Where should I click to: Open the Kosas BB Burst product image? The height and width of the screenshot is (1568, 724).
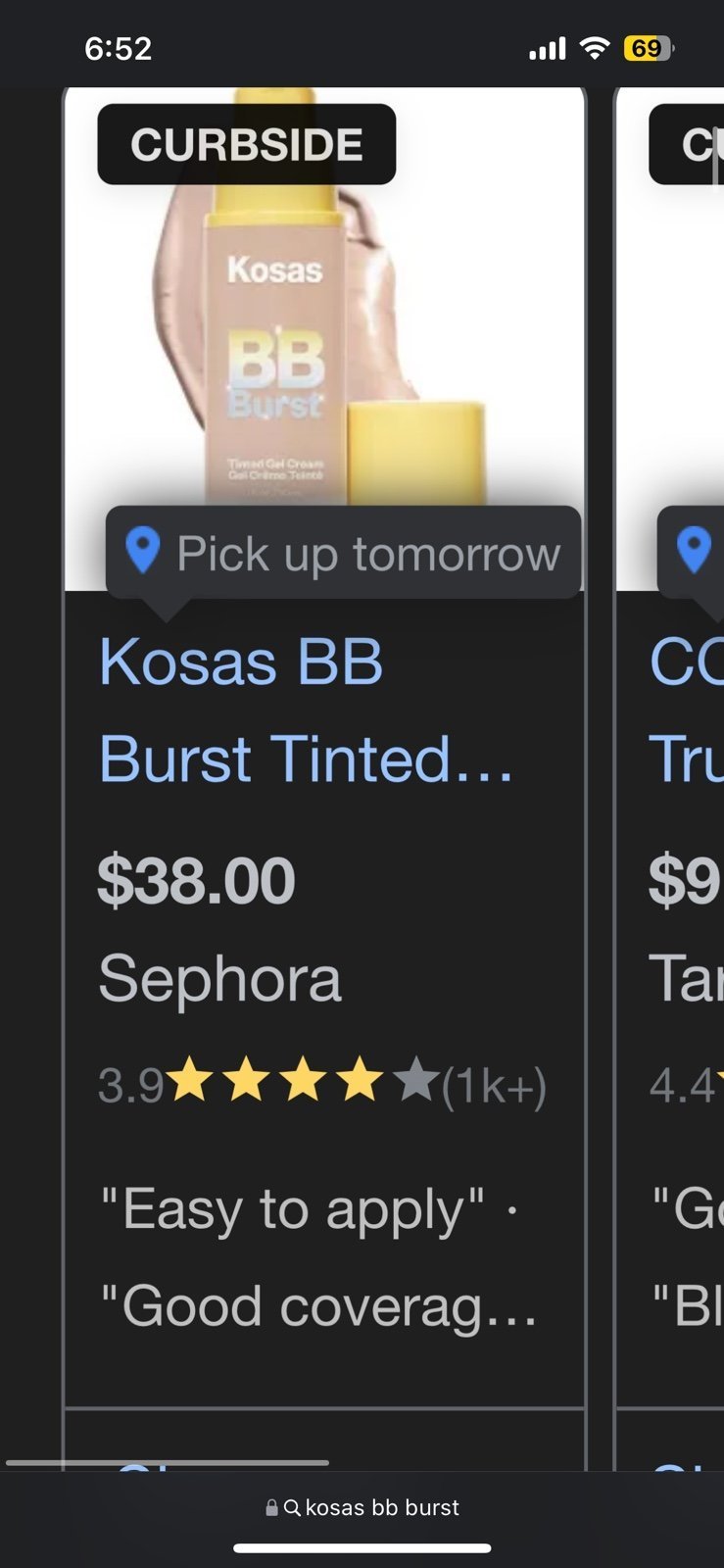point(324,294)
